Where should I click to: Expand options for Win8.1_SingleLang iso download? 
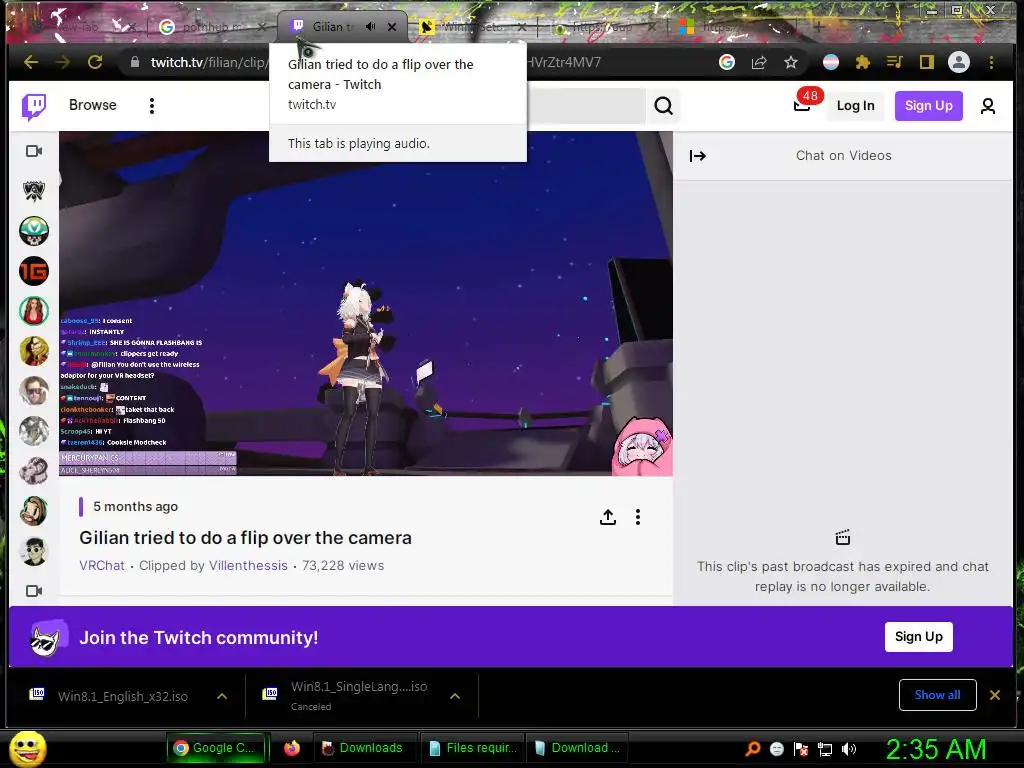pyautogui.click(x=455, y=696)
